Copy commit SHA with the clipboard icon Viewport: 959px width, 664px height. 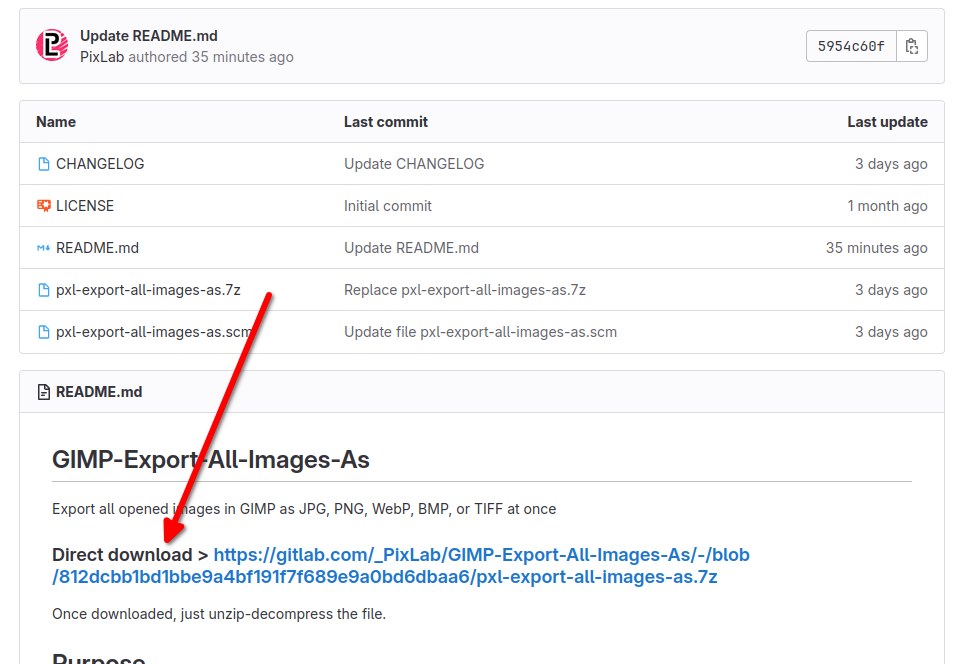(912, 46)
